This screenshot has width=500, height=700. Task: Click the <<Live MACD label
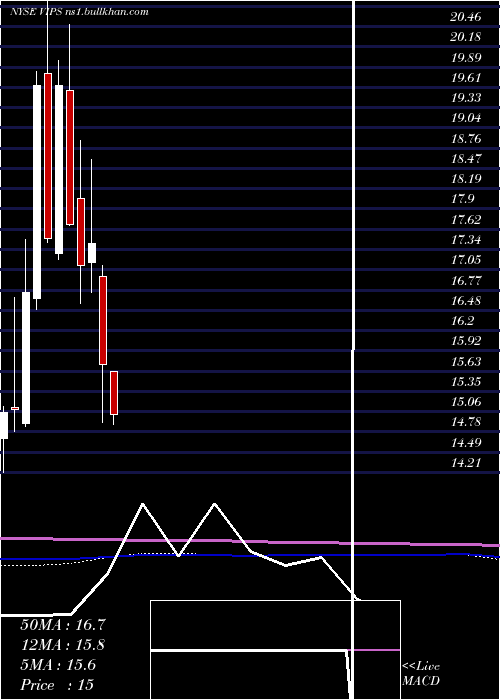[x=421, y=674]
